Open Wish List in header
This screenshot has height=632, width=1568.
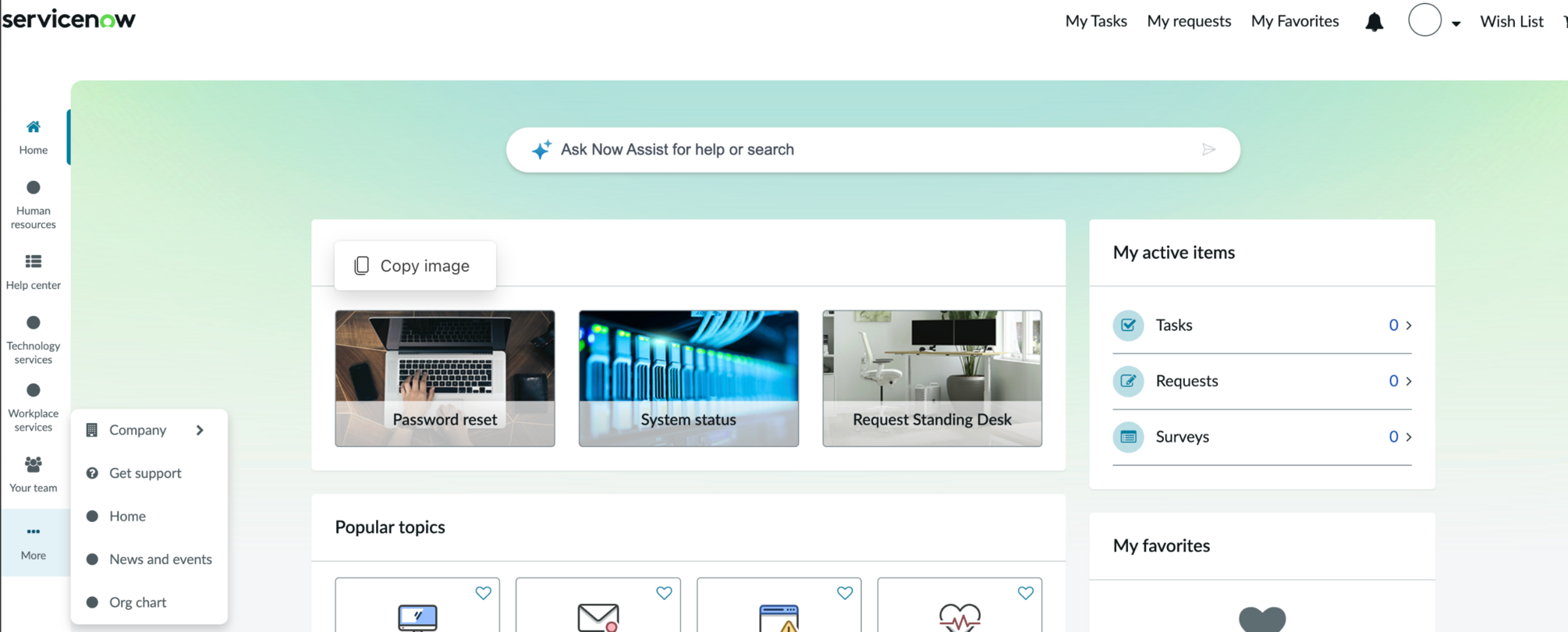(1512, 21)
